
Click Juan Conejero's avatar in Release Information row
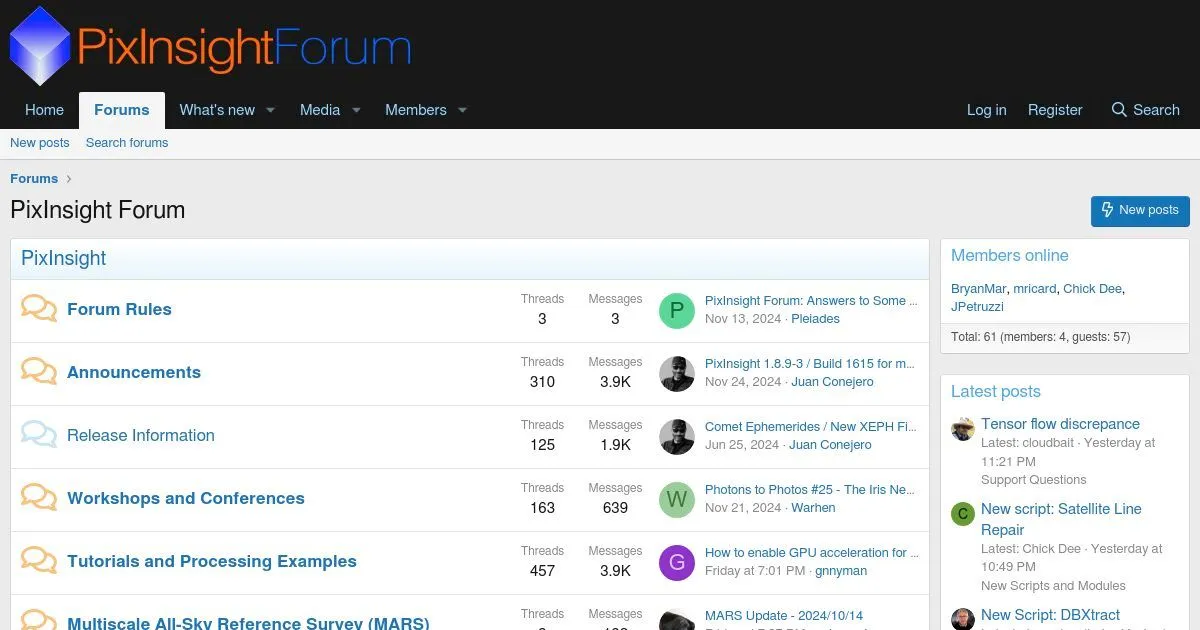(x=677, y=437)
